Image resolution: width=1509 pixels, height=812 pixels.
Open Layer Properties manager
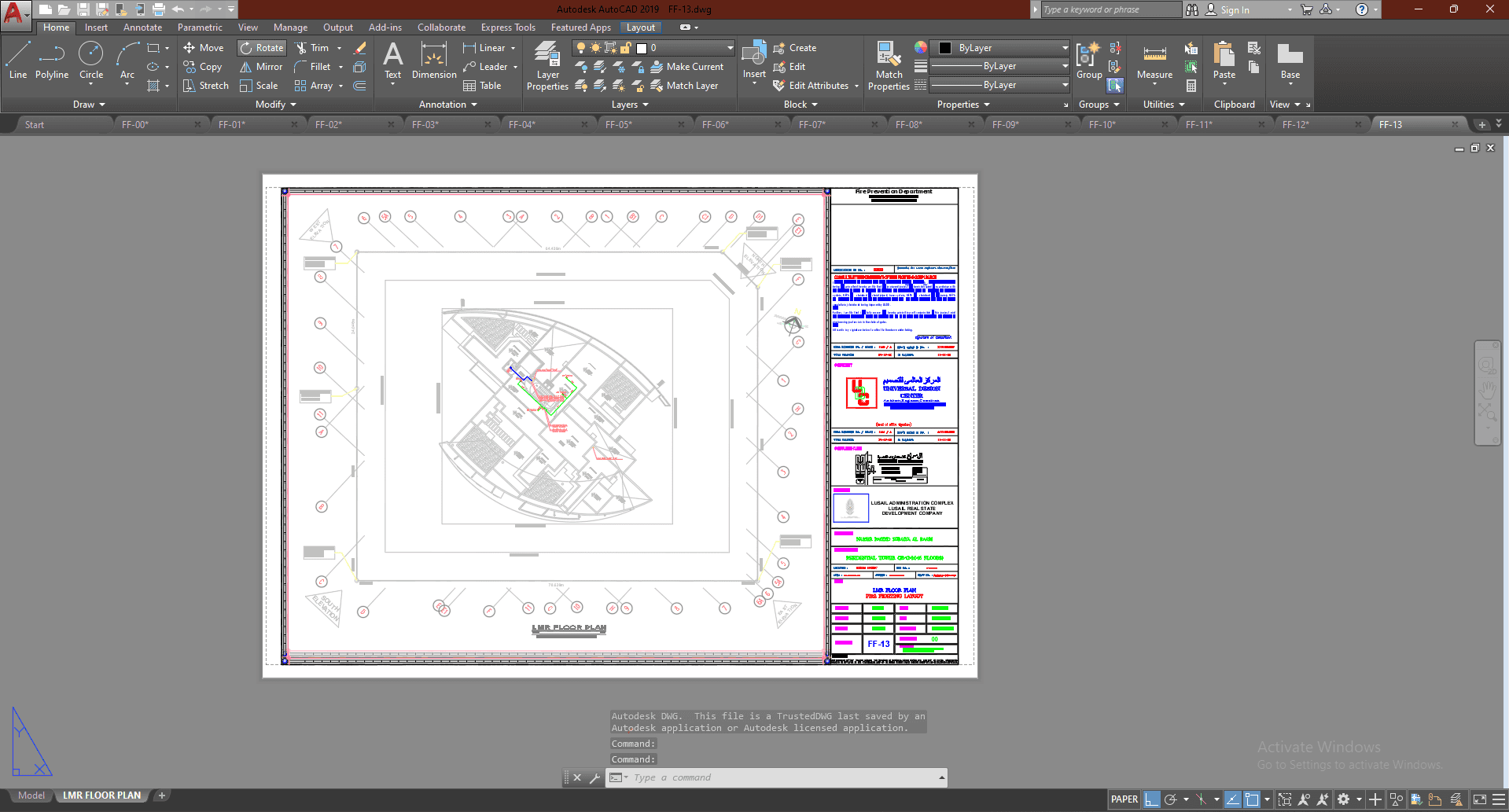click(x=547, y=66)
